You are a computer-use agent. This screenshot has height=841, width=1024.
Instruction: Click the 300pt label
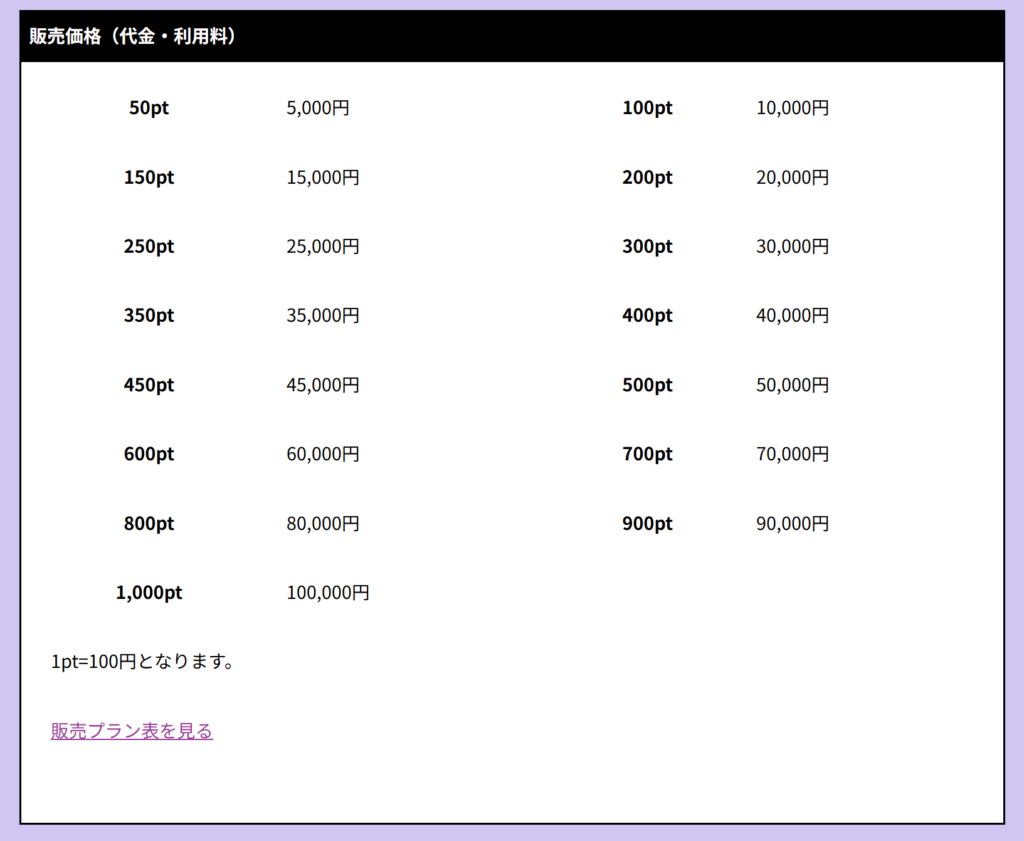point(647,247)
